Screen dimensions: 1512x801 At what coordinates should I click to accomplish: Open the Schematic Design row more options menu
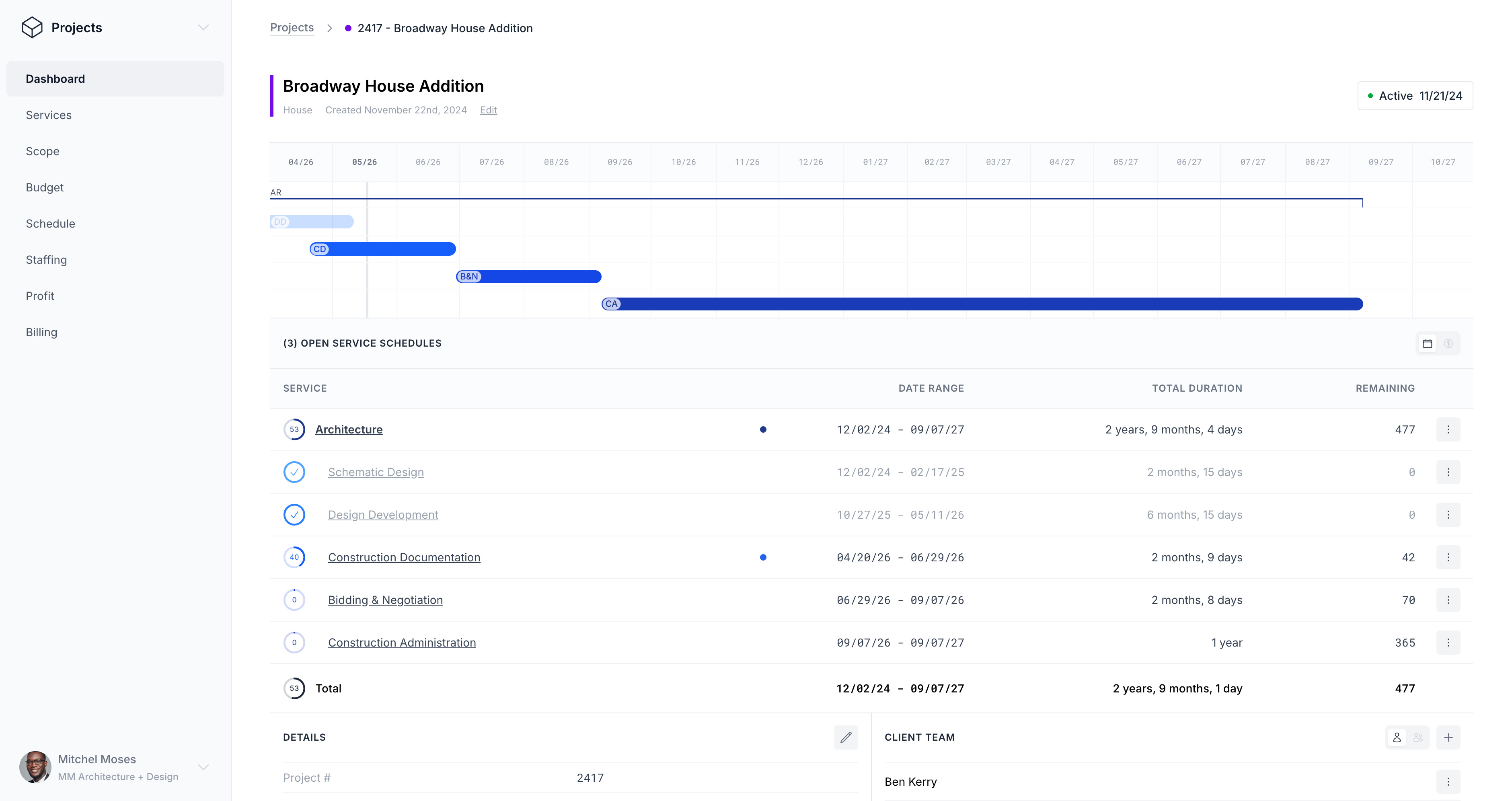click(1448, 472)
